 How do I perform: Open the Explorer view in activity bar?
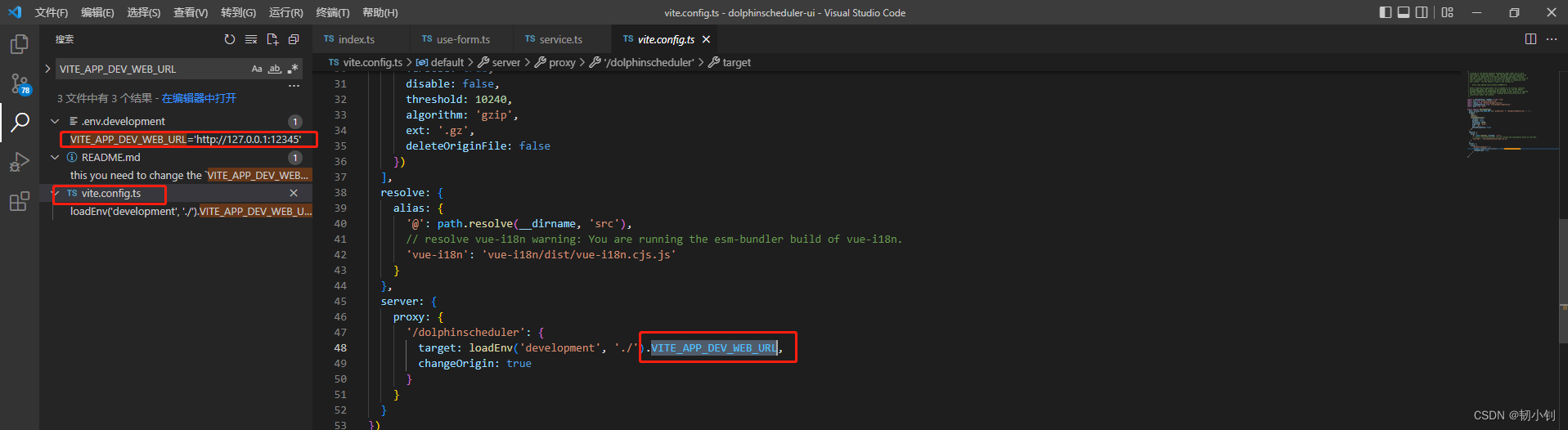click(x=20, y=43)
